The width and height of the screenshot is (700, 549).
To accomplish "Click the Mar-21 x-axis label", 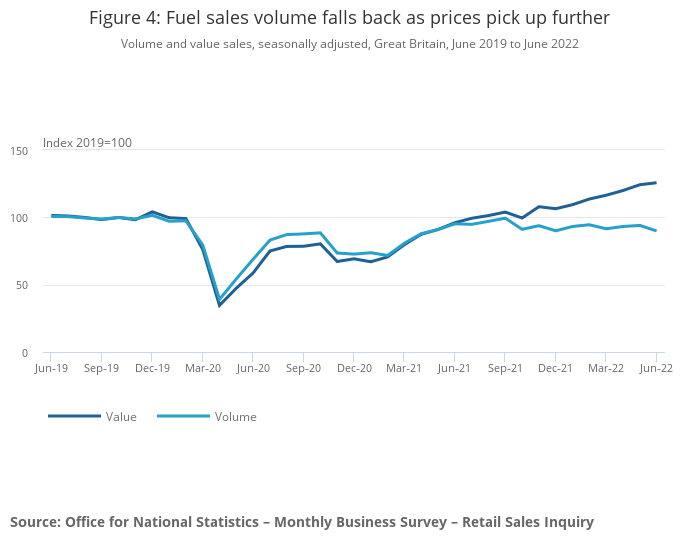I will [x=403, y=368].
